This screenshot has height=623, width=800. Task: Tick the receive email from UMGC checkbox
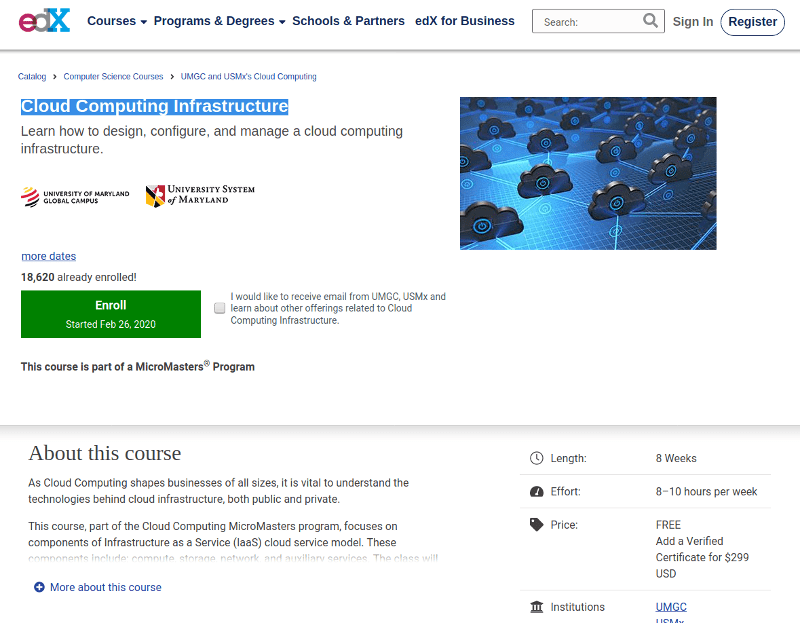coord(219,308)
